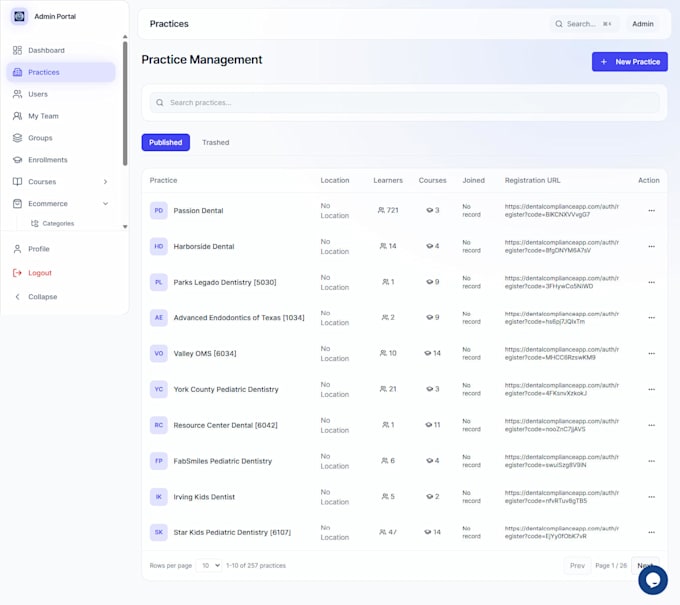This screenshot has height=605, width=680.
Task: Click the Users sidebar icon
Action: click(17, 94)
